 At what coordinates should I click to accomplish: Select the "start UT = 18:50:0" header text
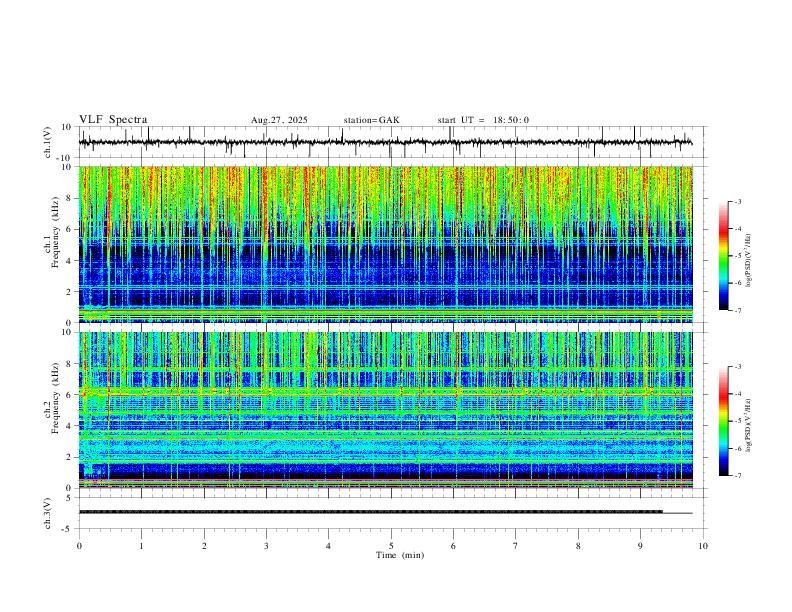pos(483,120)
